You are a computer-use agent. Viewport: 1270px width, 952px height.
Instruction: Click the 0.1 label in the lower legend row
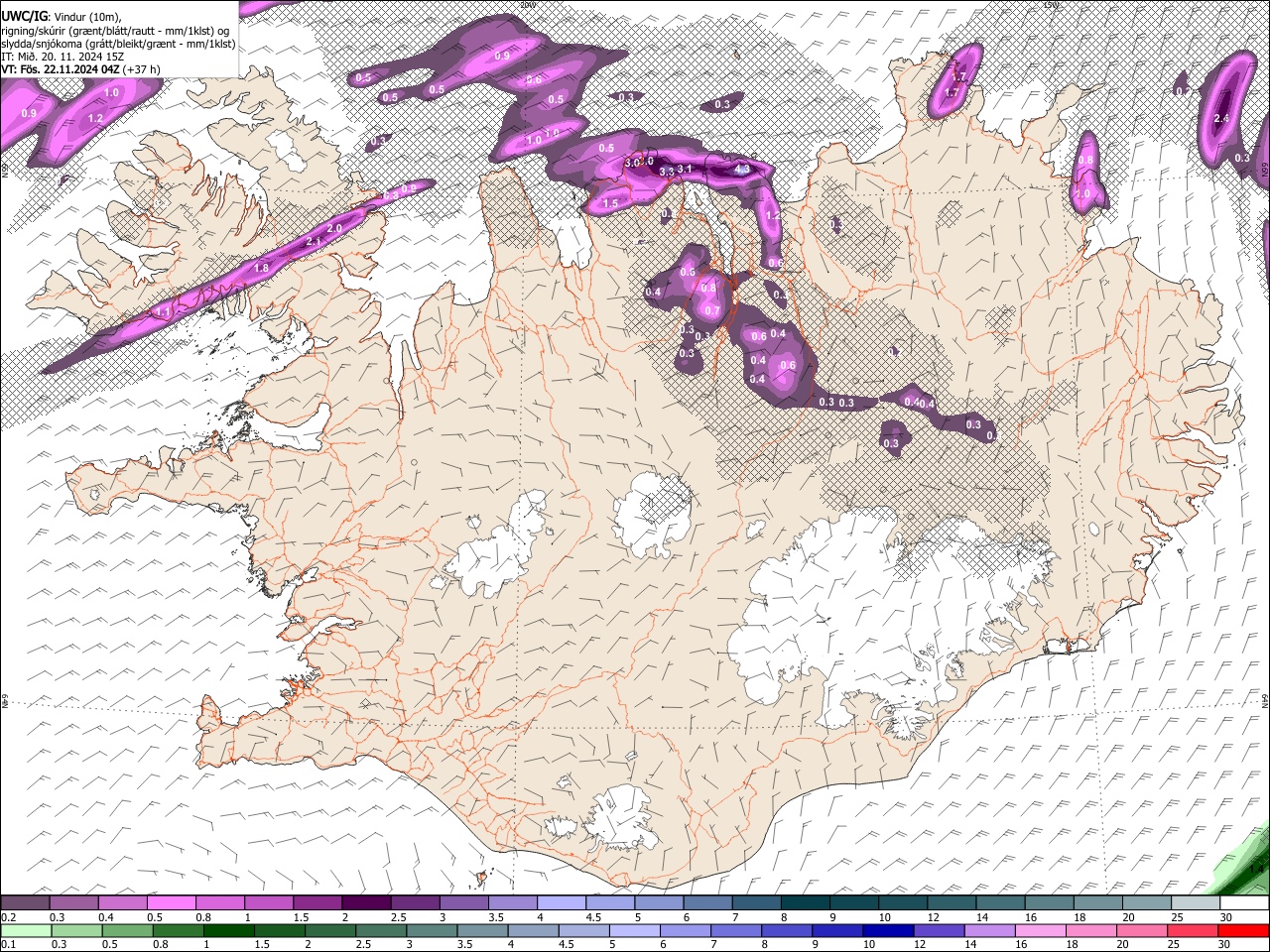coord(8,944)
